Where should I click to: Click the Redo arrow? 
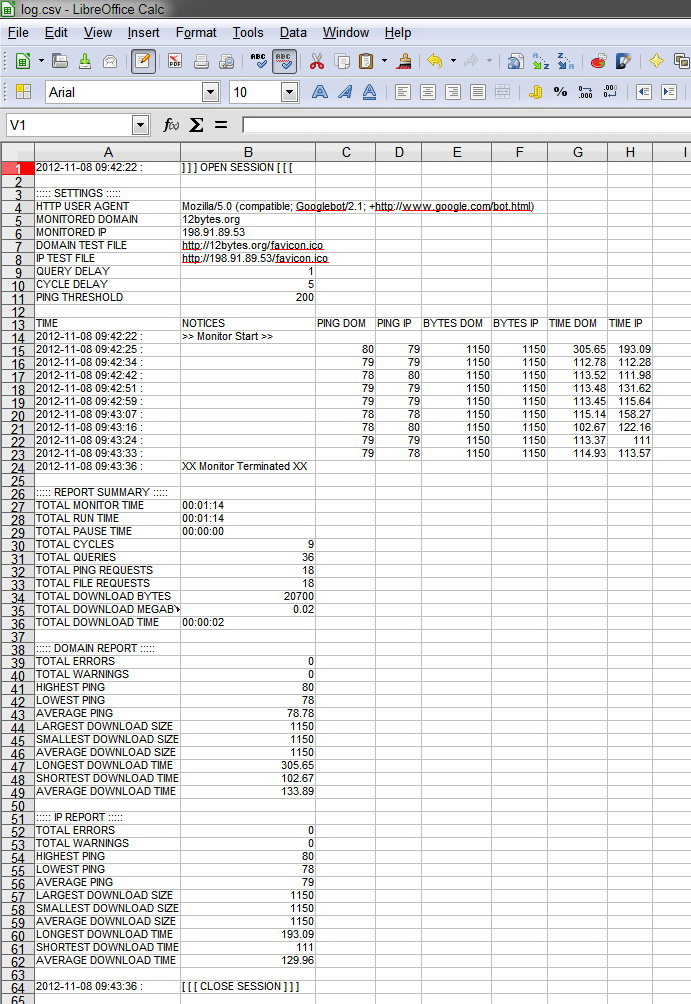pyautogui.click(x=471, y=61)
